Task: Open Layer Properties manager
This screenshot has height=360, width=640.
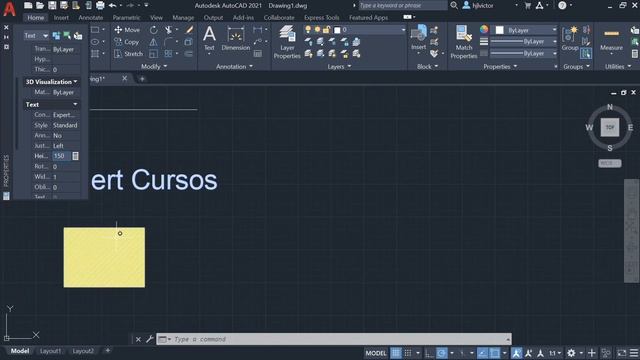Action: coord(287,42)
